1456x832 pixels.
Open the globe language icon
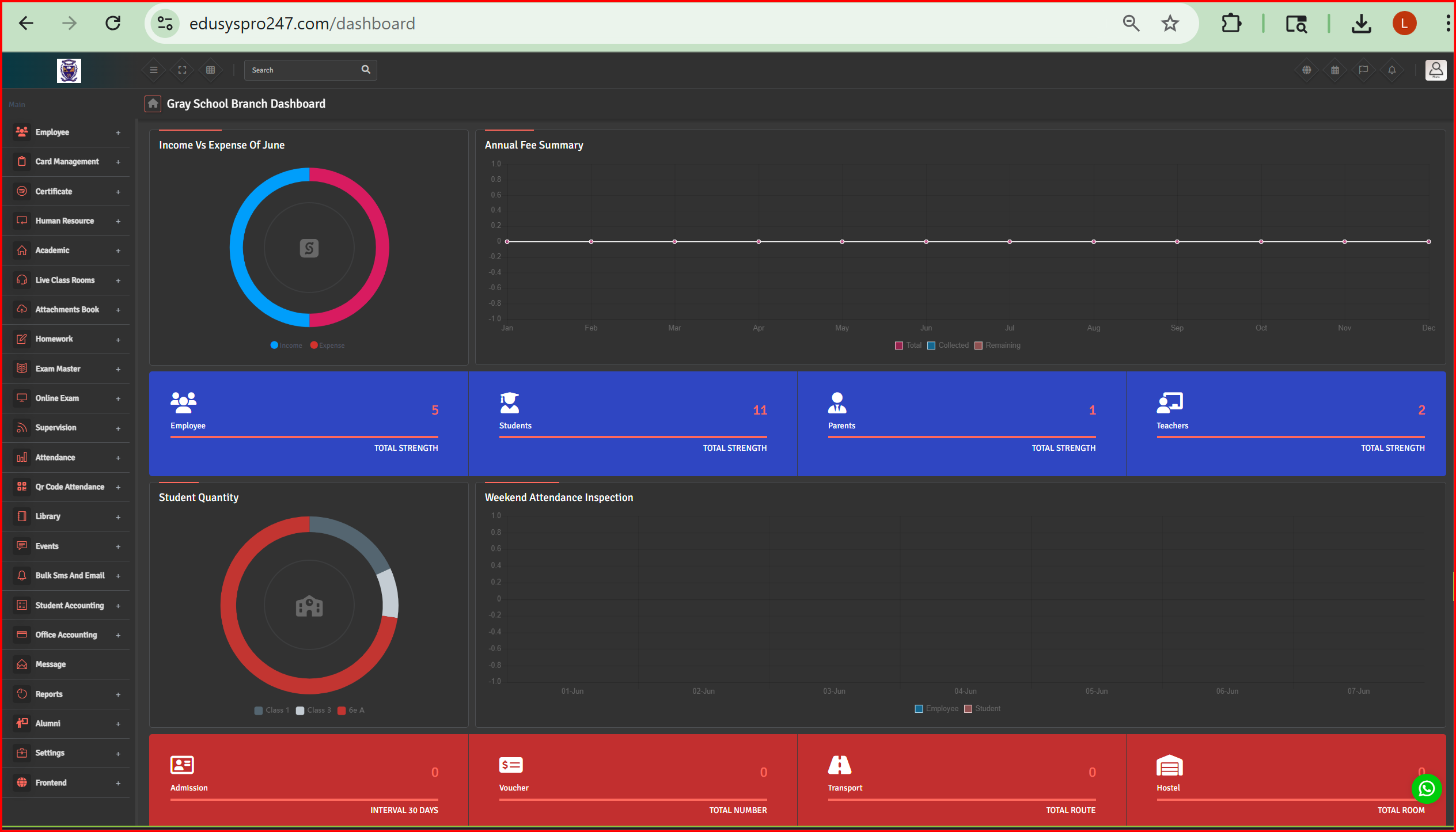pyautogui.click(x=1307, y=70)
